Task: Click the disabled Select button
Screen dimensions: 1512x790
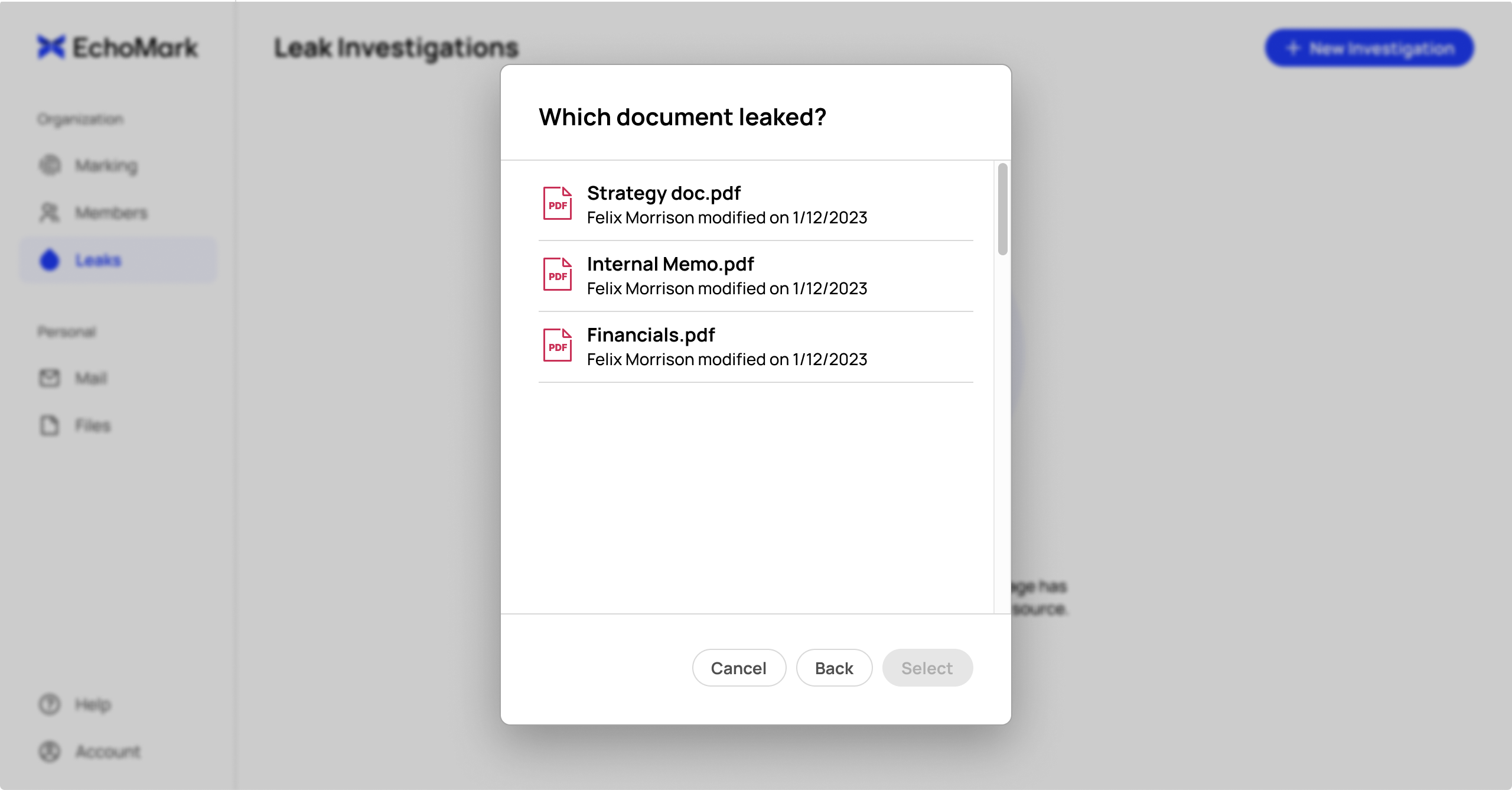Action: [927, 668]
